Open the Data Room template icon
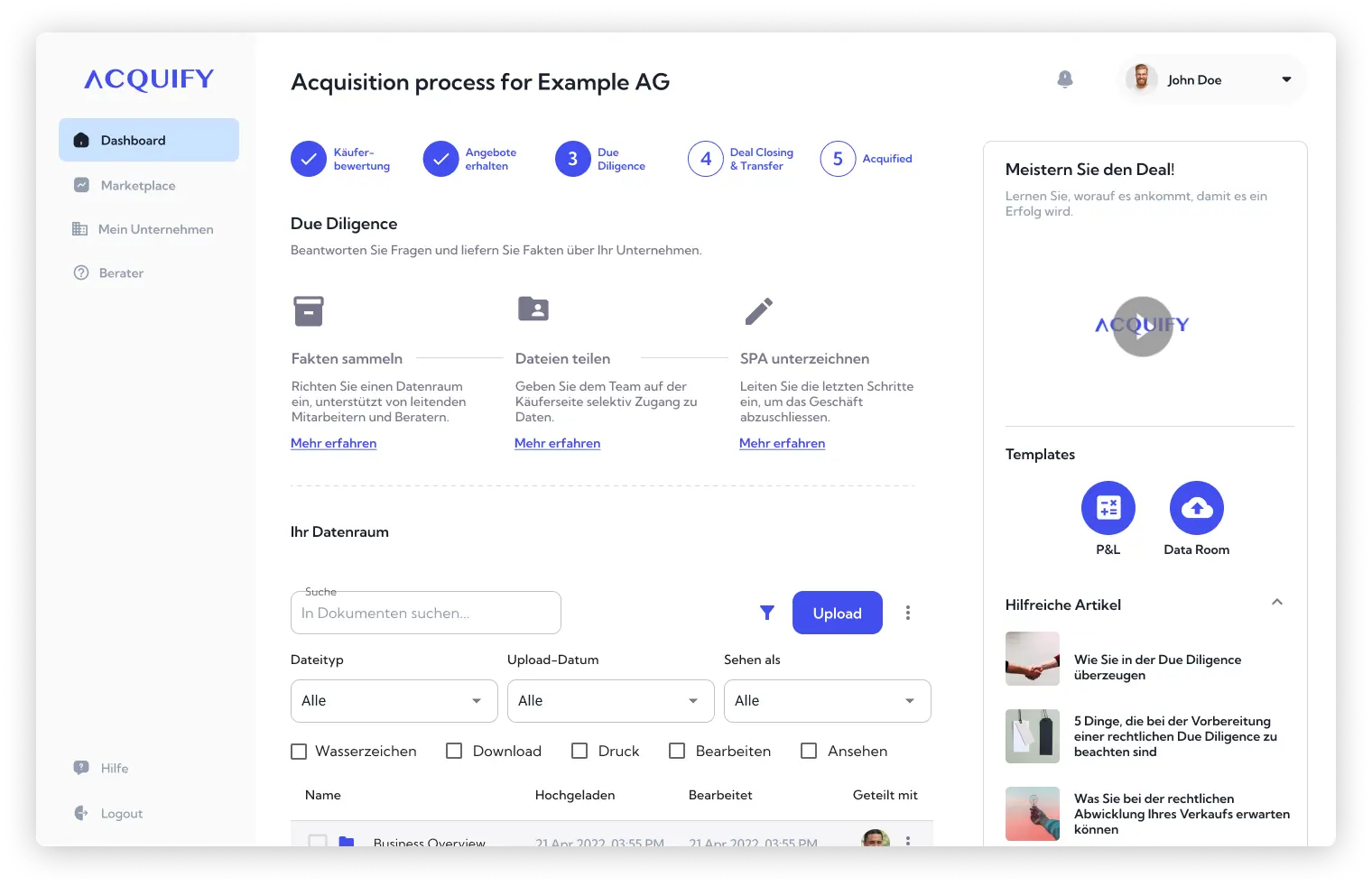 point(1197,508)
